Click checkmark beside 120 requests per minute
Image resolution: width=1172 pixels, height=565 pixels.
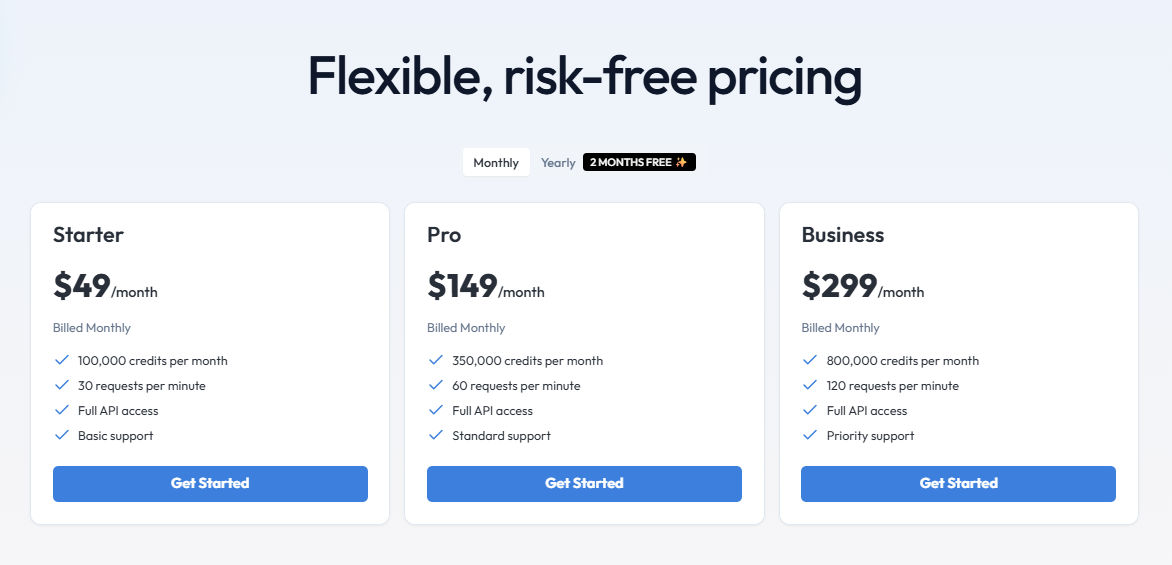[810, 385]
